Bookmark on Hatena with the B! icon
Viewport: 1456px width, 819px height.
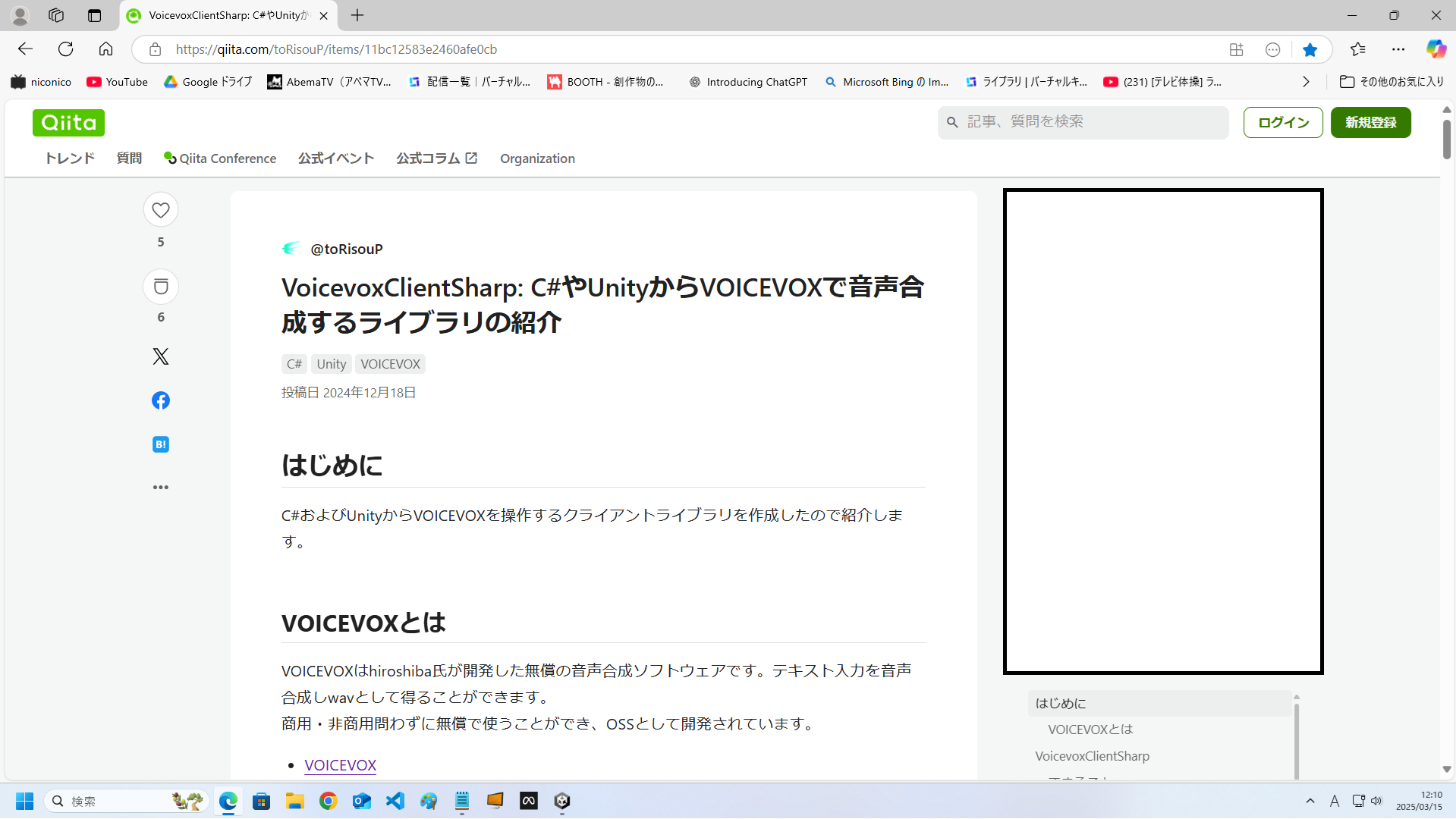tap(161, 444)
